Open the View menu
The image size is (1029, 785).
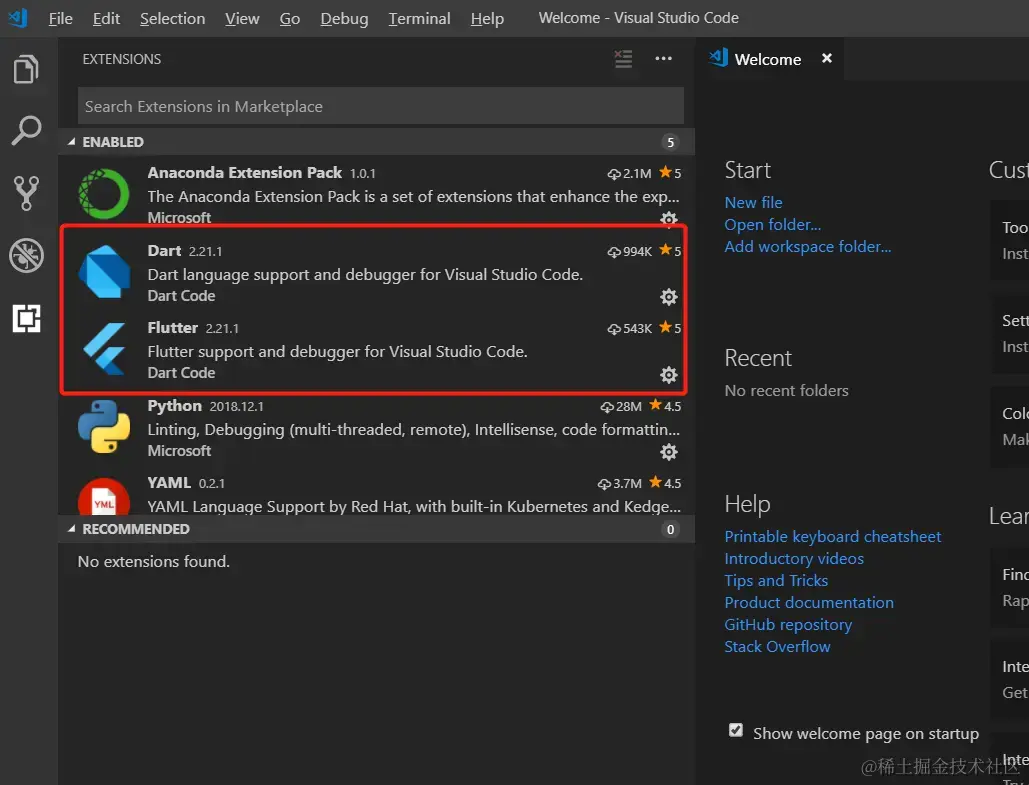tap(242, 18)
